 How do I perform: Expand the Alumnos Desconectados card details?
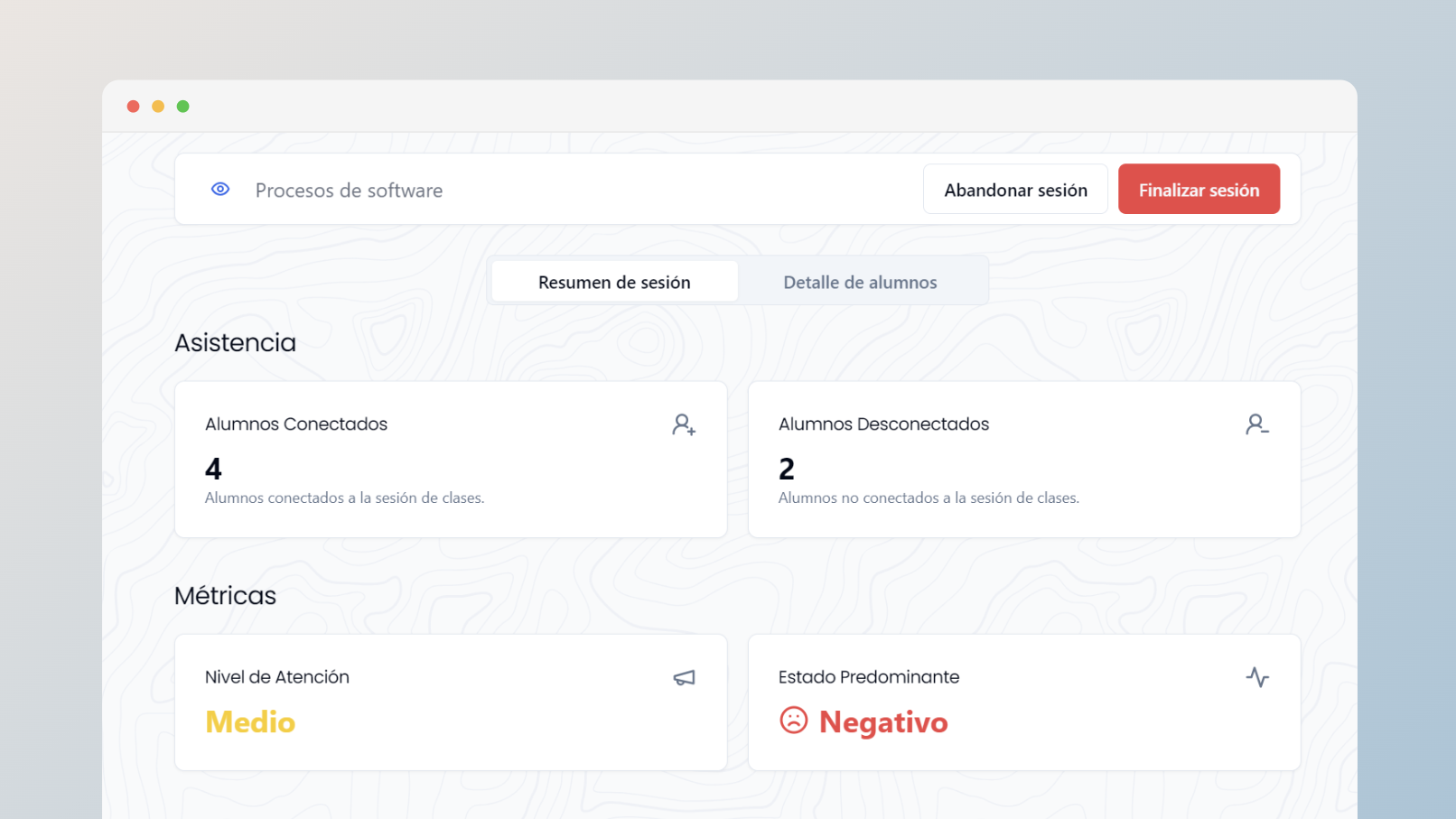[1023, 459]
